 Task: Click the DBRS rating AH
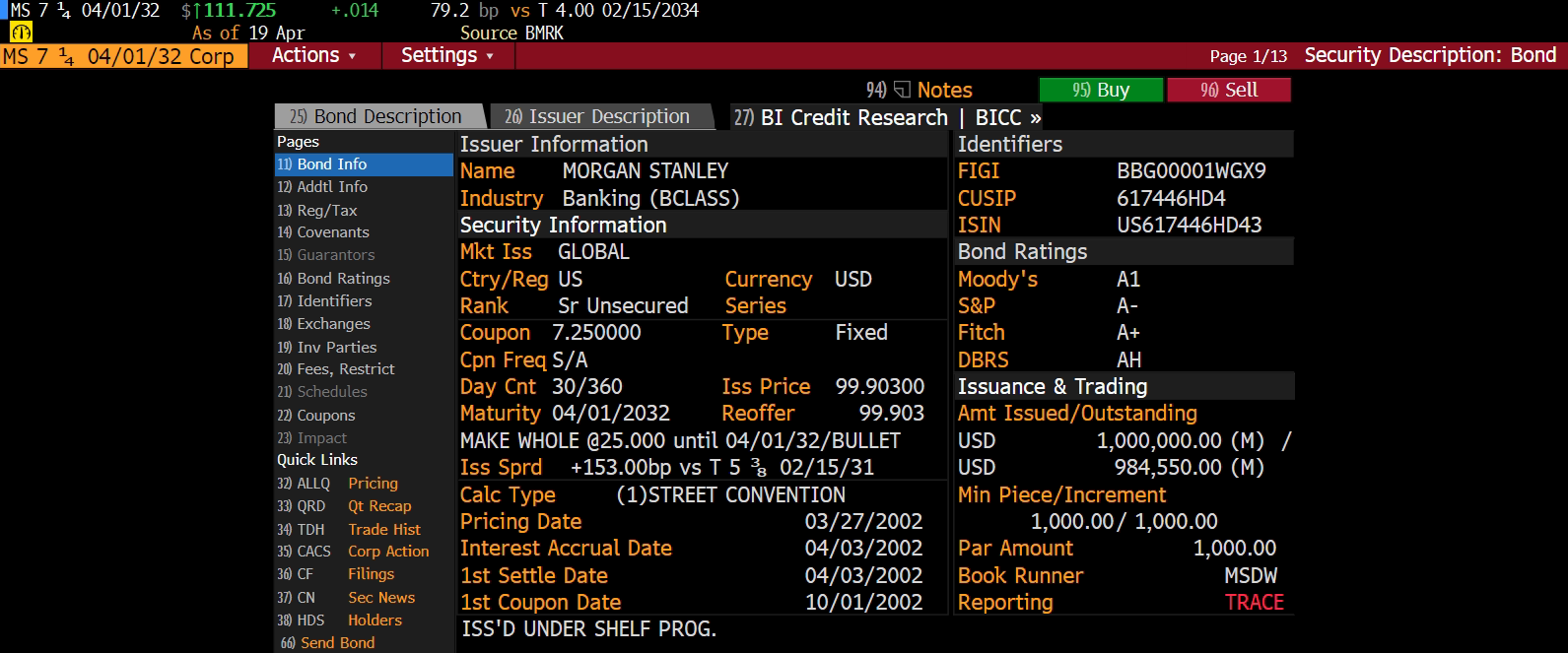pyautogui.click(x=1129, y=360)
